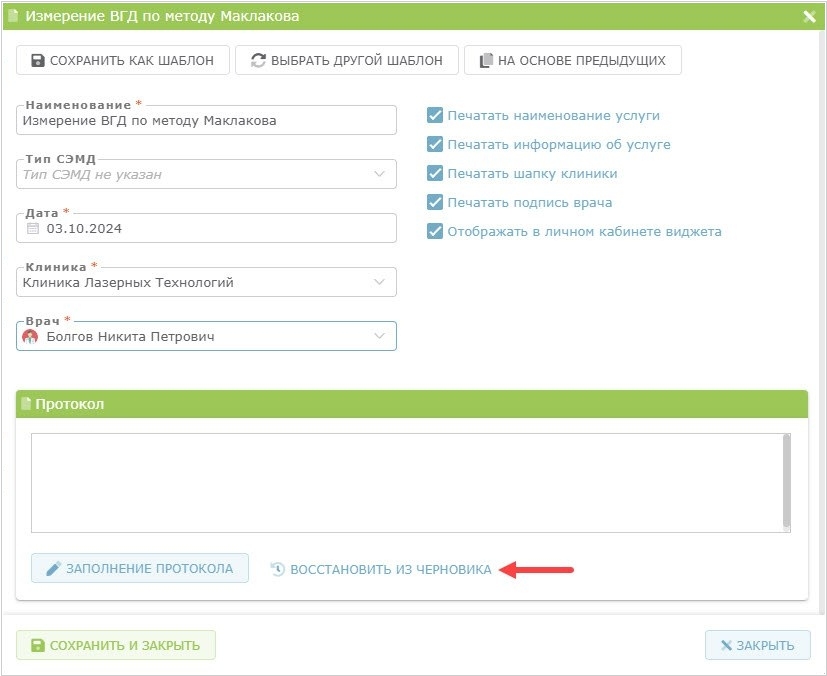
Task: Toggle the 'Печатать подпись врача' checkbox
Action: (435, 202)
